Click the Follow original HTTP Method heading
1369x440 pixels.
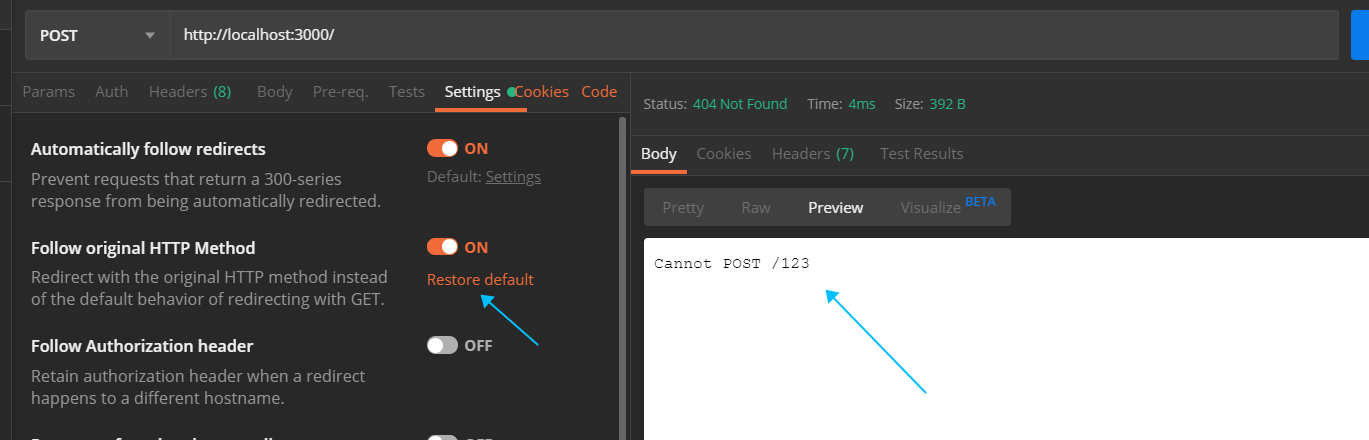[143, 247]
